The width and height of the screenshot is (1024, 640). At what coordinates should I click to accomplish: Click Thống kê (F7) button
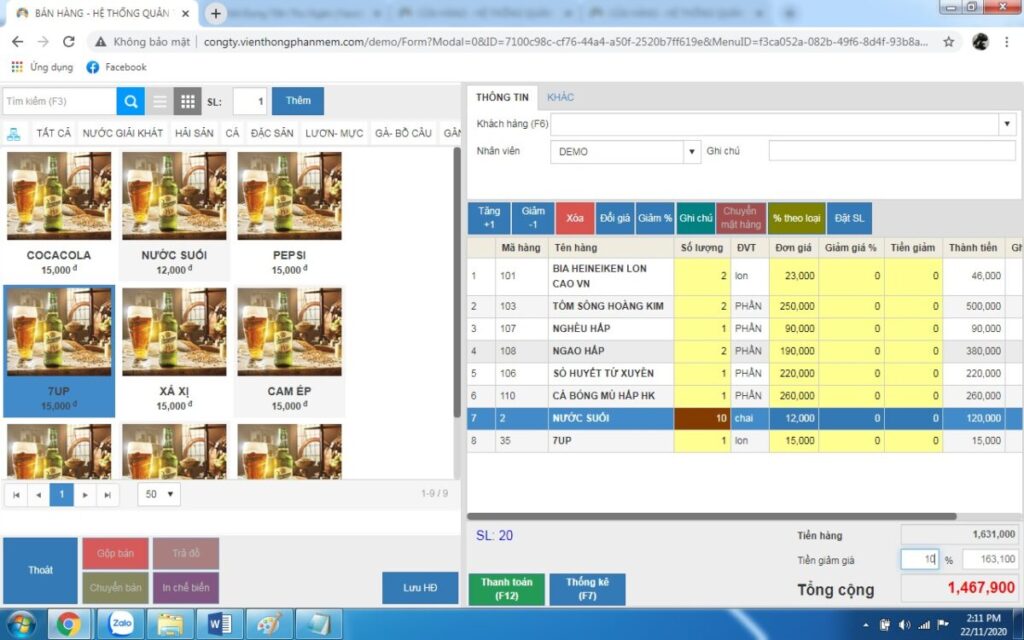point(587,588)
